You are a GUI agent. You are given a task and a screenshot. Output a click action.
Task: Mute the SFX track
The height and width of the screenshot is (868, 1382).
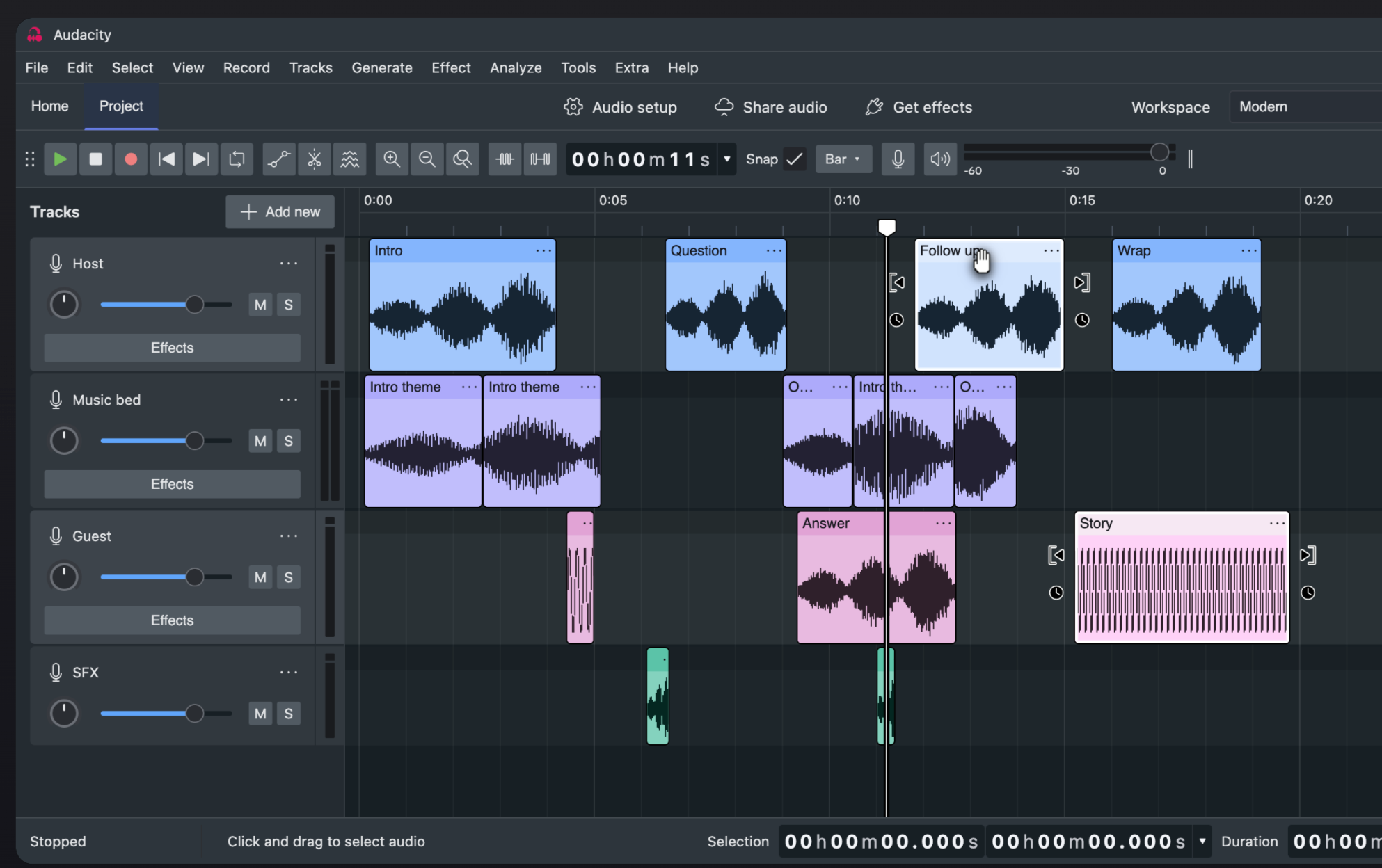click(x=260, y=714)
